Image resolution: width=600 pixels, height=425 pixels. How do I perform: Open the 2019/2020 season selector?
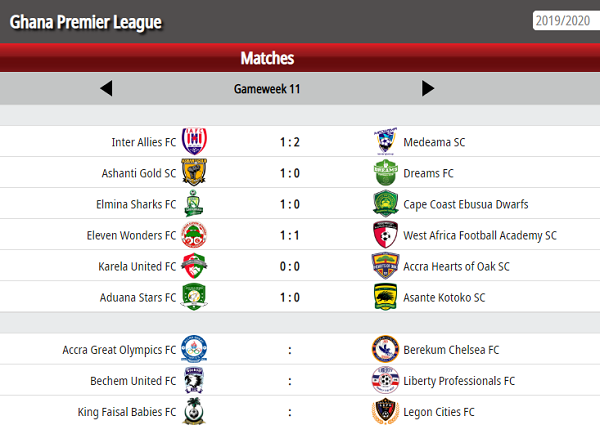click(562, 20)
